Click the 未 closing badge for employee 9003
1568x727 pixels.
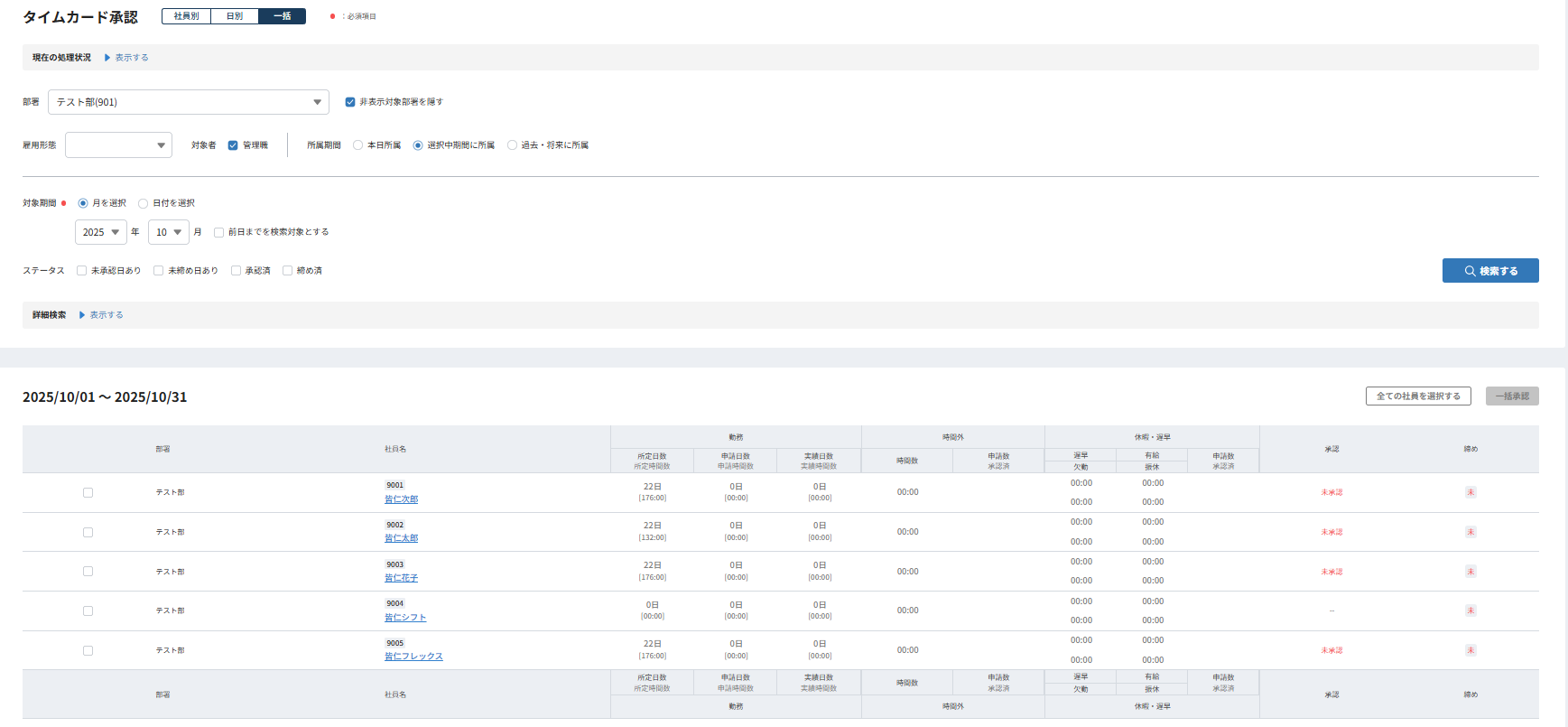(x=1471, y=572)
